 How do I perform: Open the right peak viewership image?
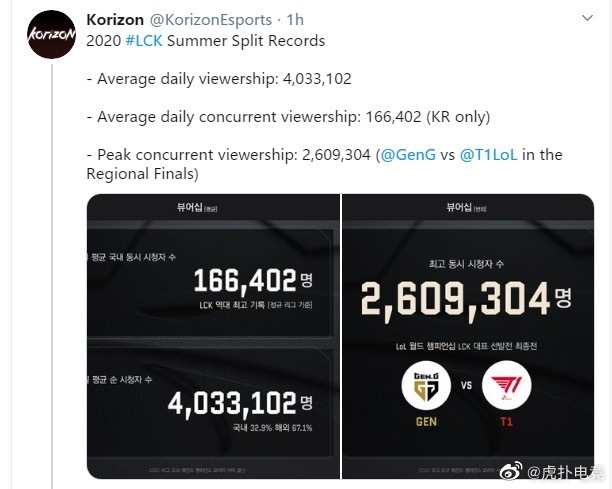click(468, 336)
